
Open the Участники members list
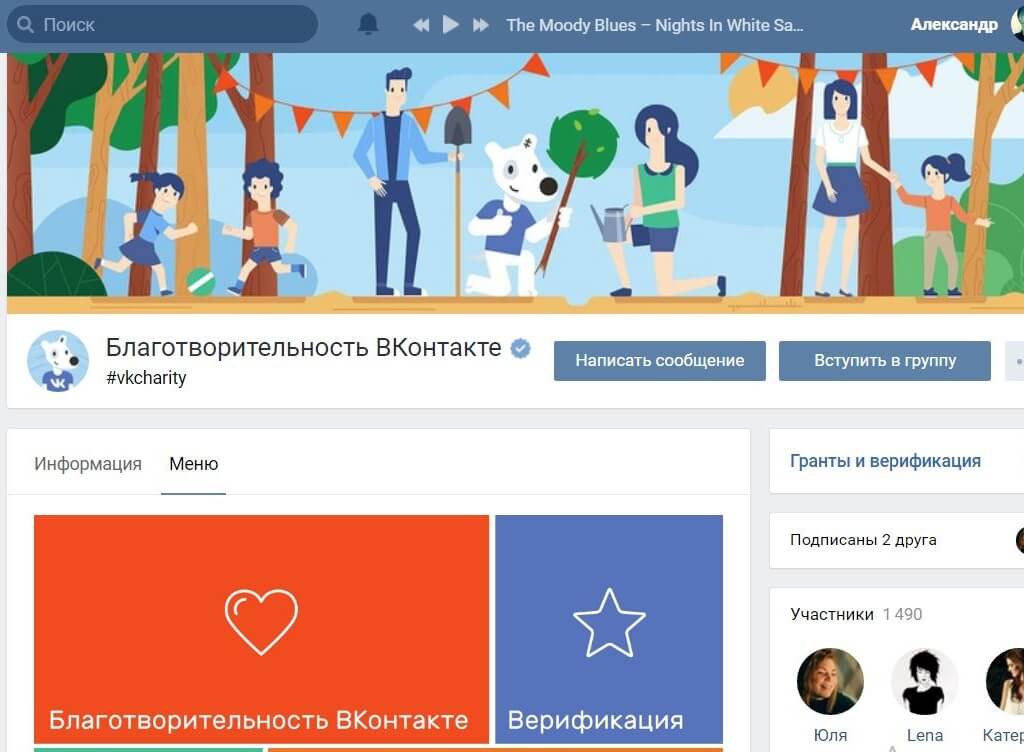click(831, 614)
